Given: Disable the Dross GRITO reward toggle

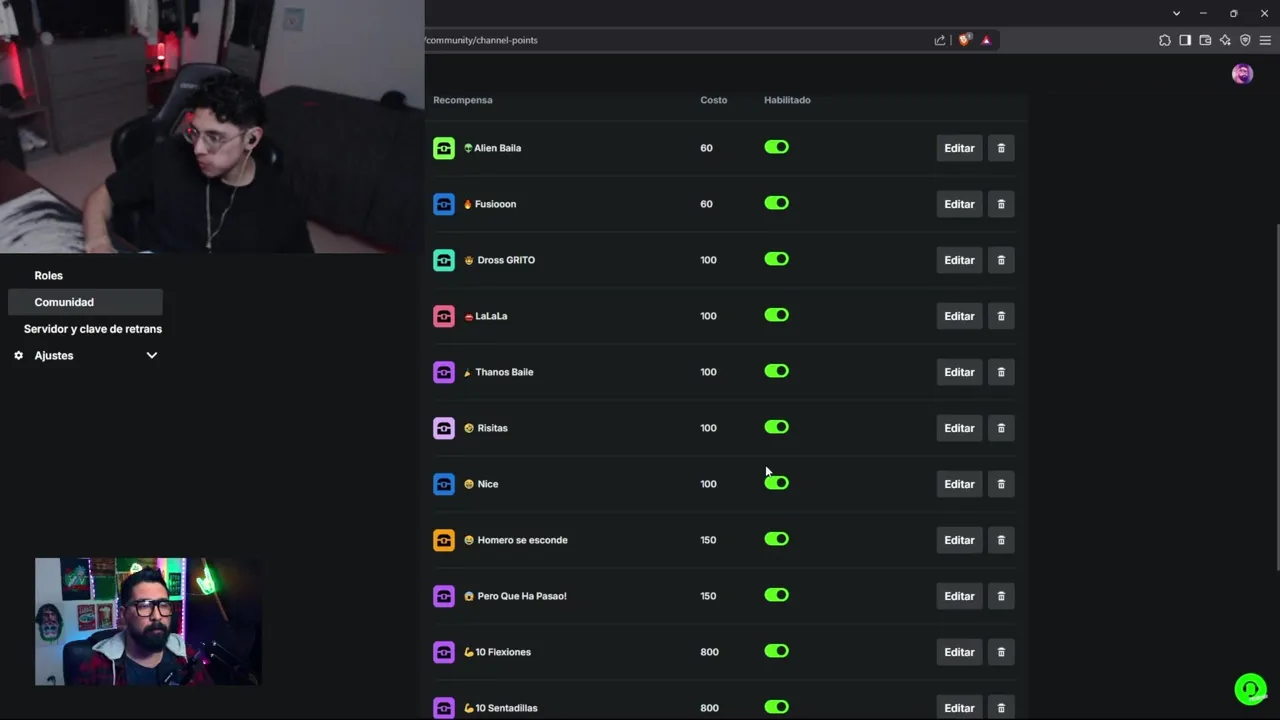Looking at the screenshot, I should (777, 259).
